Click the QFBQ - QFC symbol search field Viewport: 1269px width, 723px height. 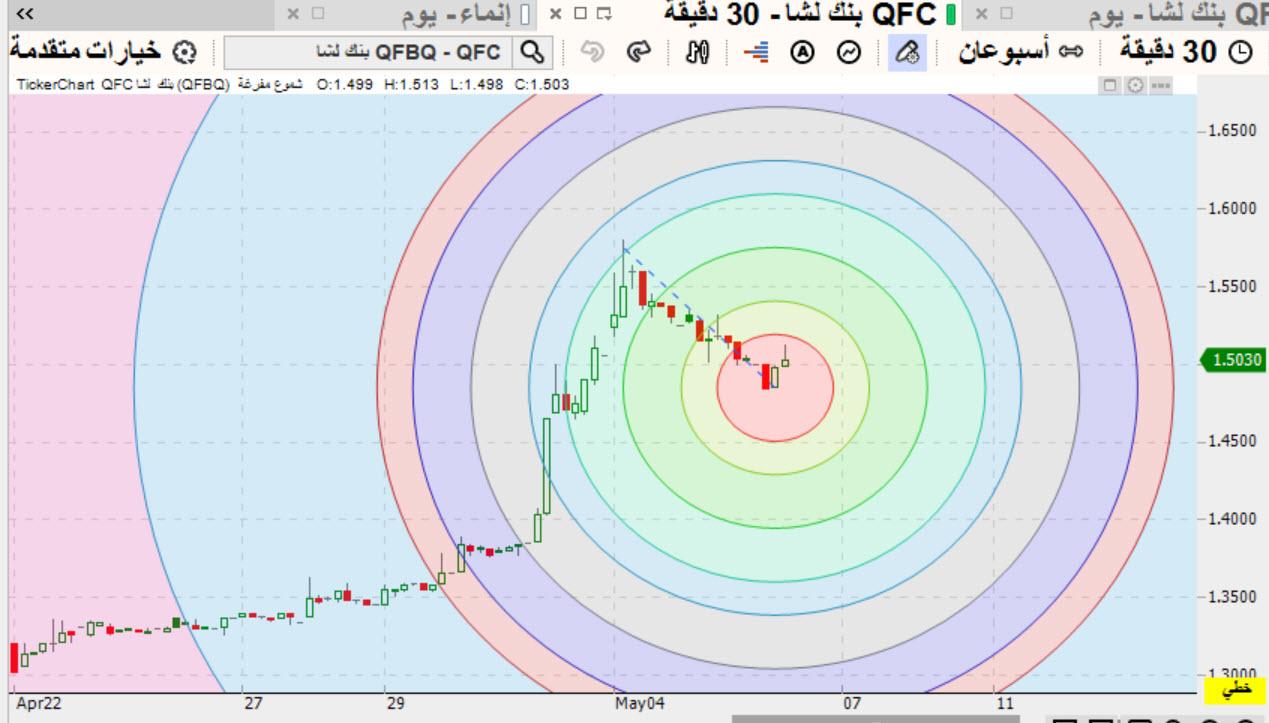click(x=368, y=52)
